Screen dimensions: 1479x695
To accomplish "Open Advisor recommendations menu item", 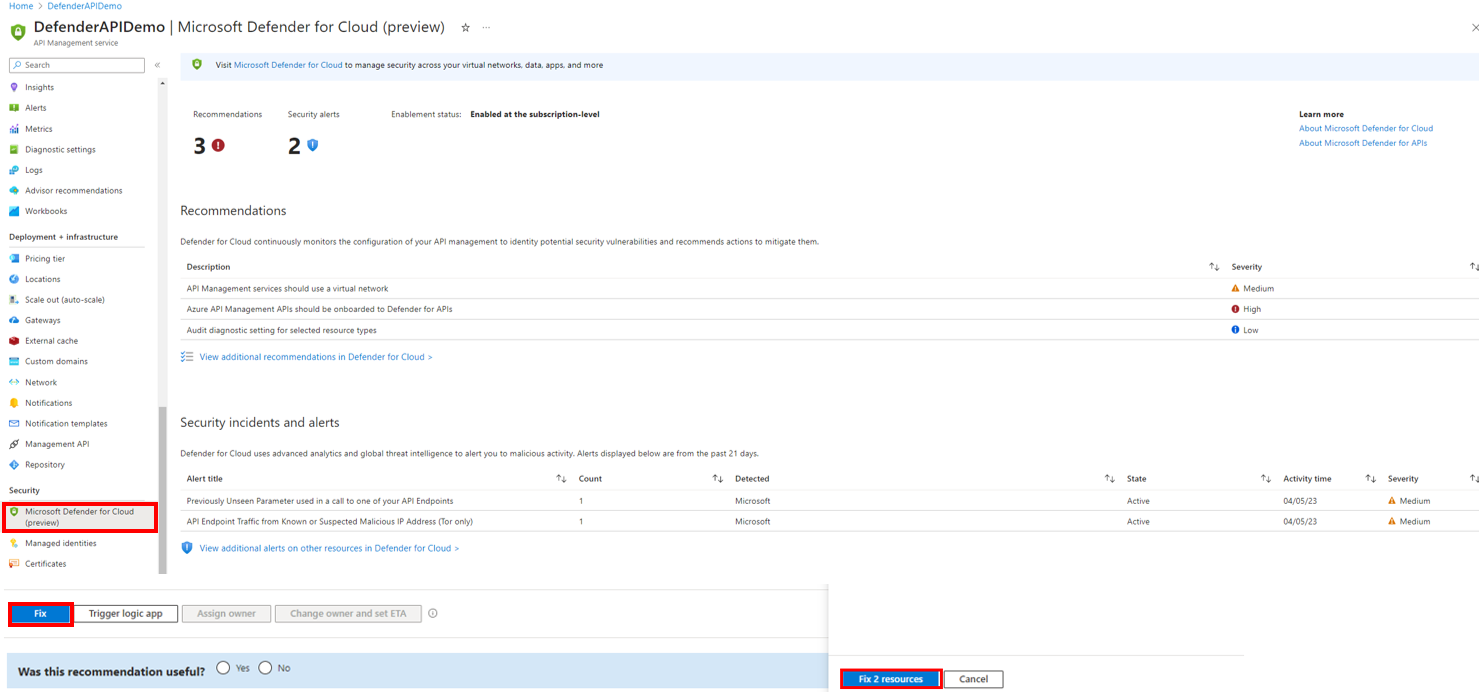I will click(74, 190).
